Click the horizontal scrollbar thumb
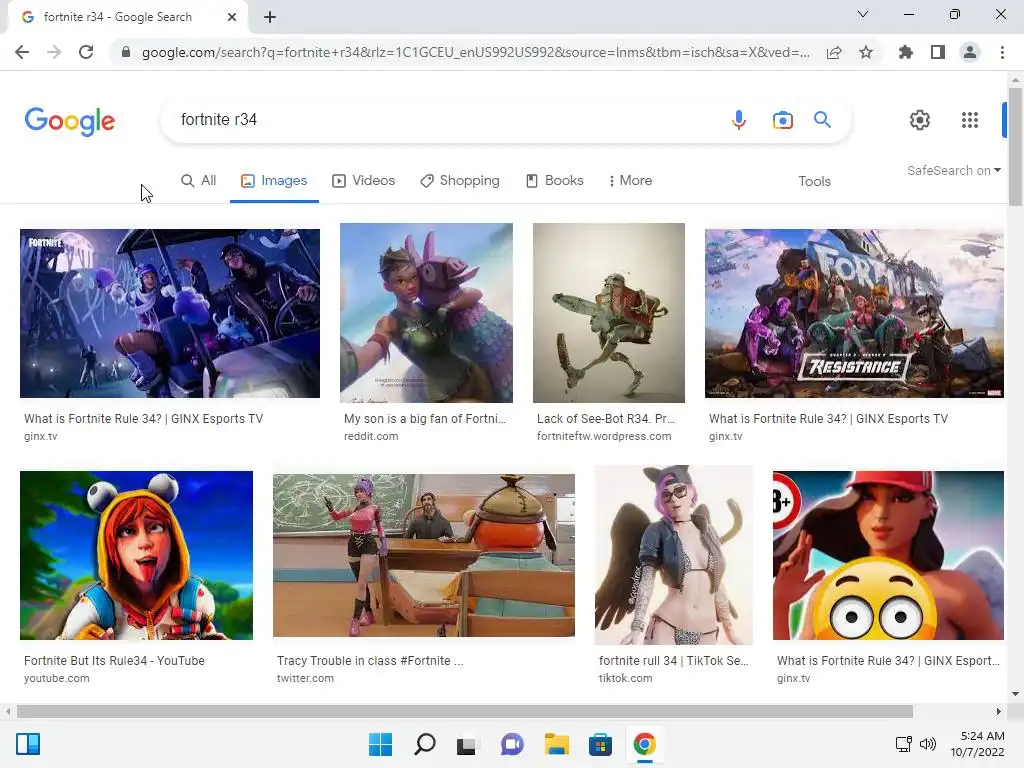This screenshot has width=1024, height=768. point(464,711)
